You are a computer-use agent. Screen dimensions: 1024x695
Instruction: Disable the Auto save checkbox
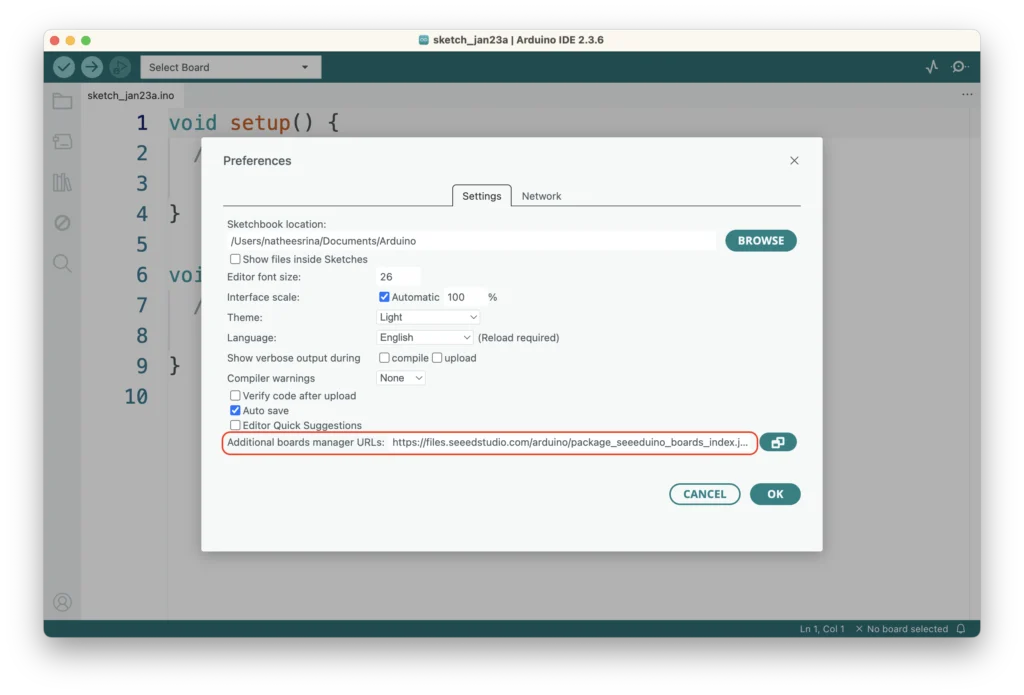235,410
